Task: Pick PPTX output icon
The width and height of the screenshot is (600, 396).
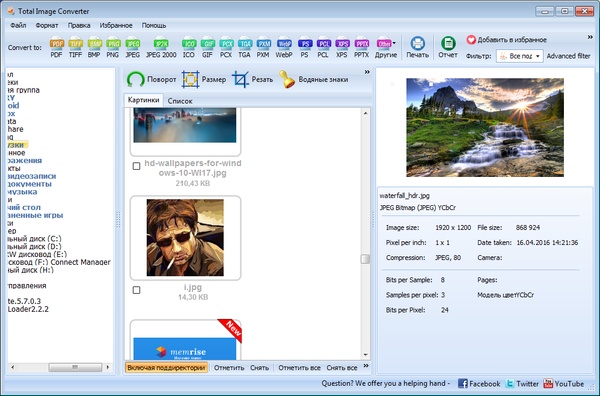Action: tap(361, 47)
